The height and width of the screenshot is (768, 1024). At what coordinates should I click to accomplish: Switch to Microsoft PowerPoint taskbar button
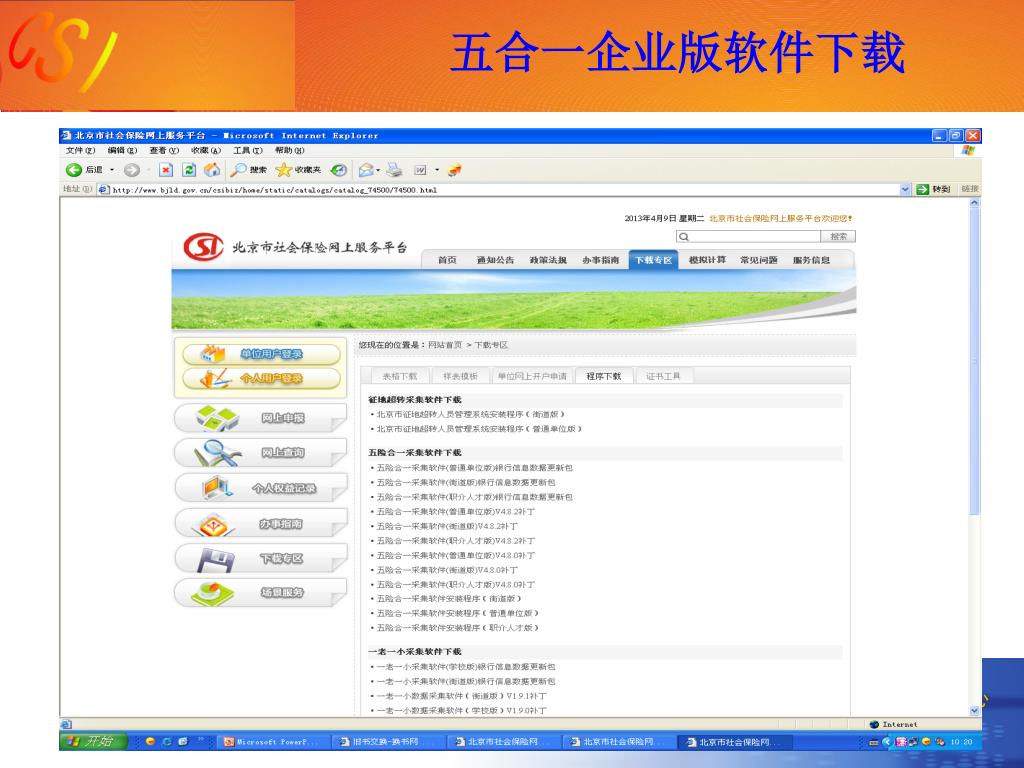274,742
